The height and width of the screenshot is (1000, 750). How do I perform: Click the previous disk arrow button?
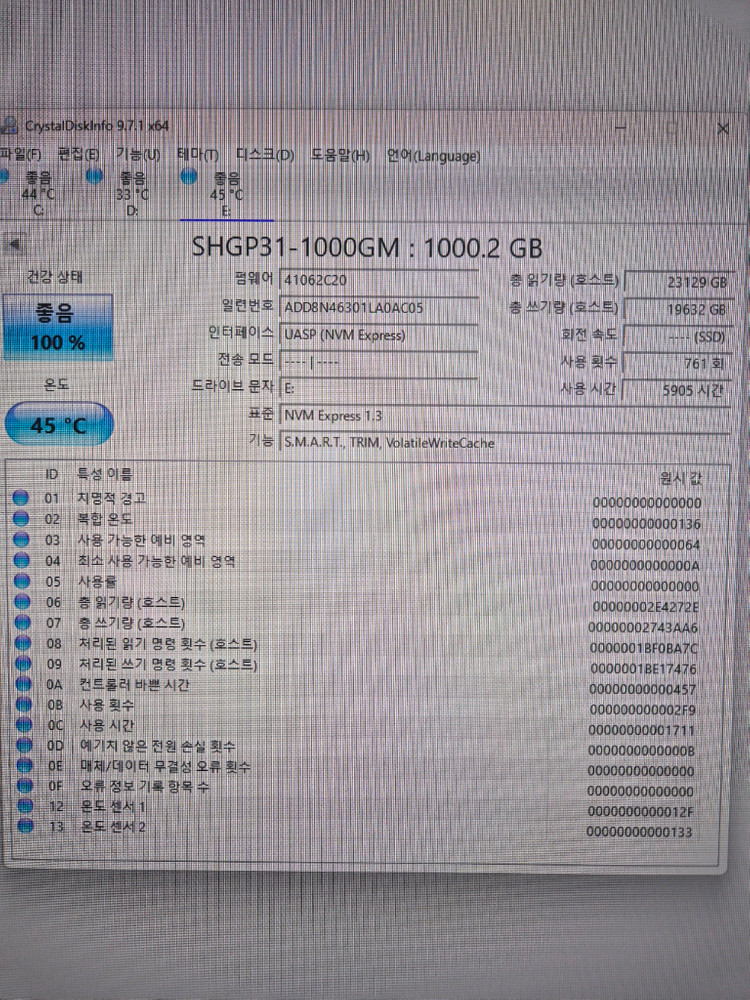tap(13, 244)
